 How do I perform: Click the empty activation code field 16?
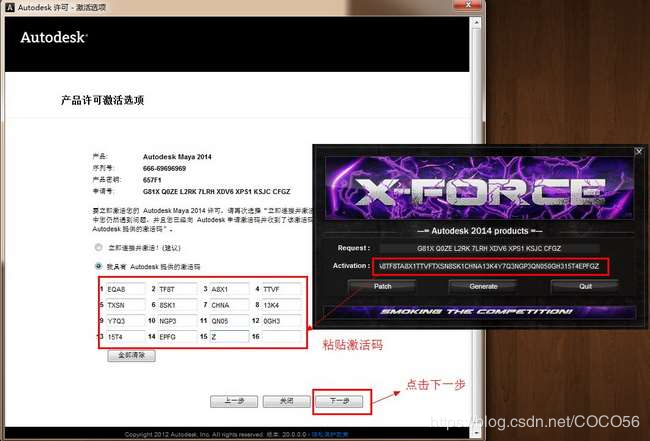[x=281, y=337]
